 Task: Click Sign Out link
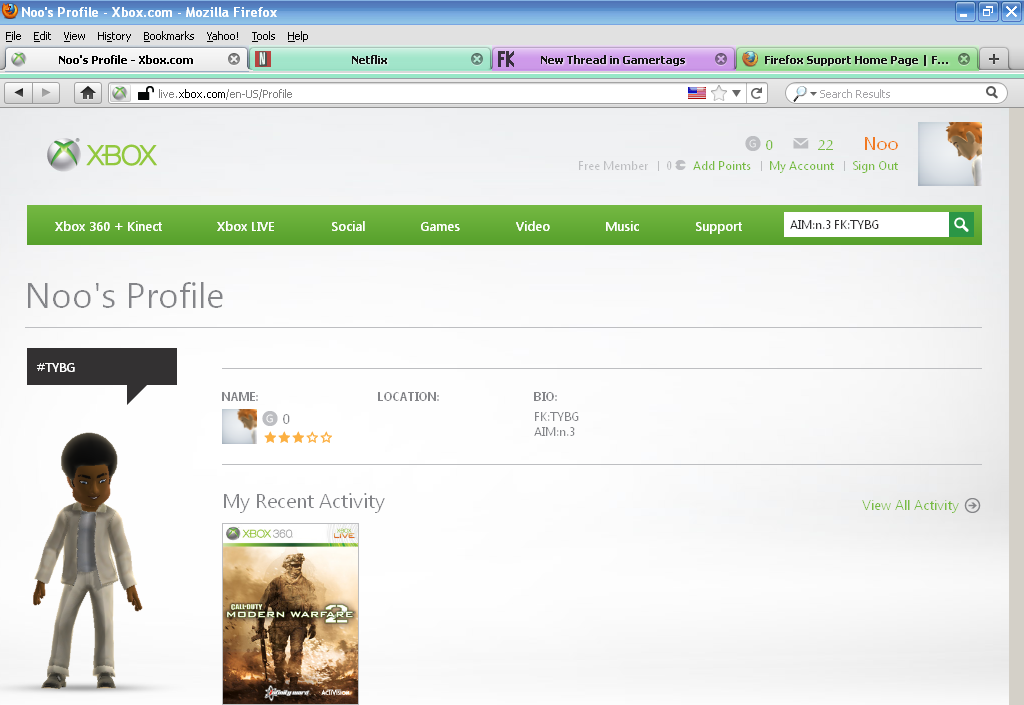[x=875, y=166]
